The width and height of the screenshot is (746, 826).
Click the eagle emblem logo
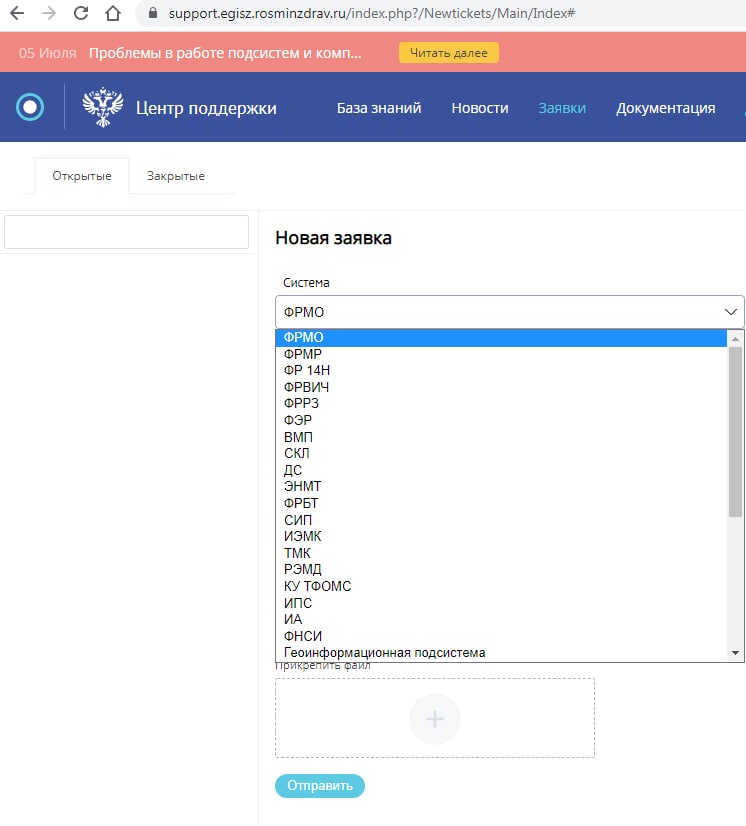pyautogui.click(x=103, y=107)
